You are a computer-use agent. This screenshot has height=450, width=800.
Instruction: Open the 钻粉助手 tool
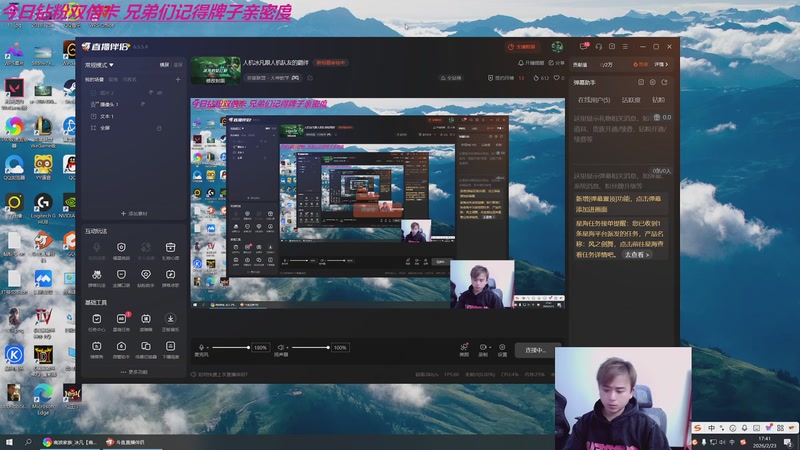[x=146, y=278]
